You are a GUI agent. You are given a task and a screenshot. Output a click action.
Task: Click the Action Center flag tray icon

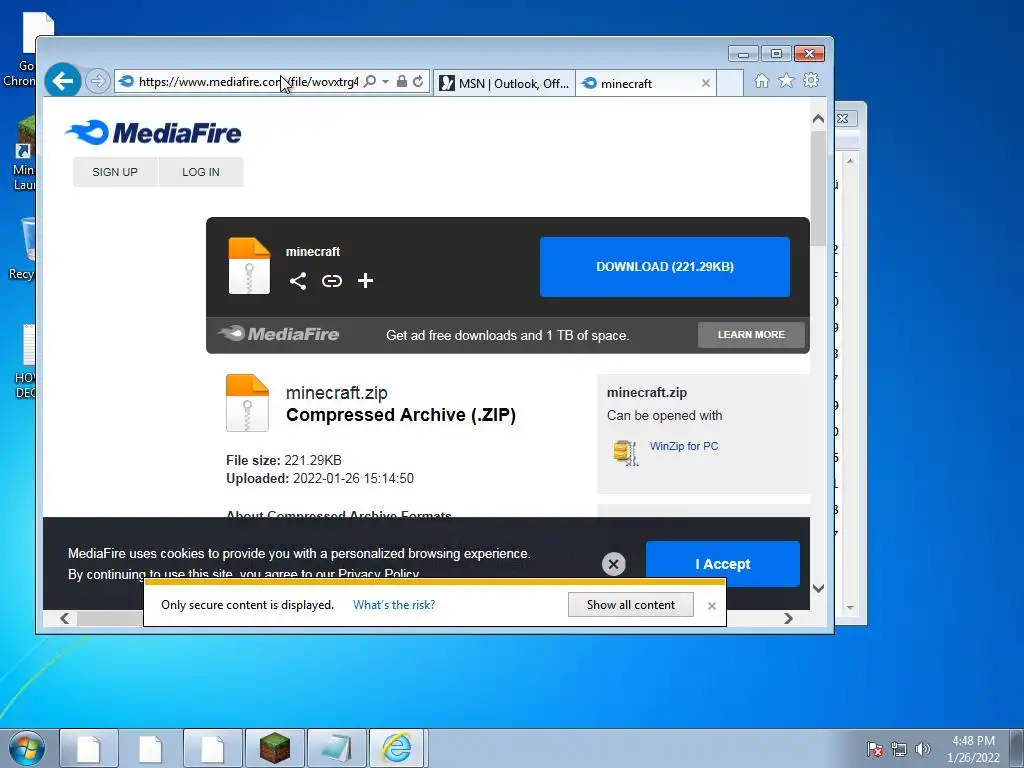(875, 749)
